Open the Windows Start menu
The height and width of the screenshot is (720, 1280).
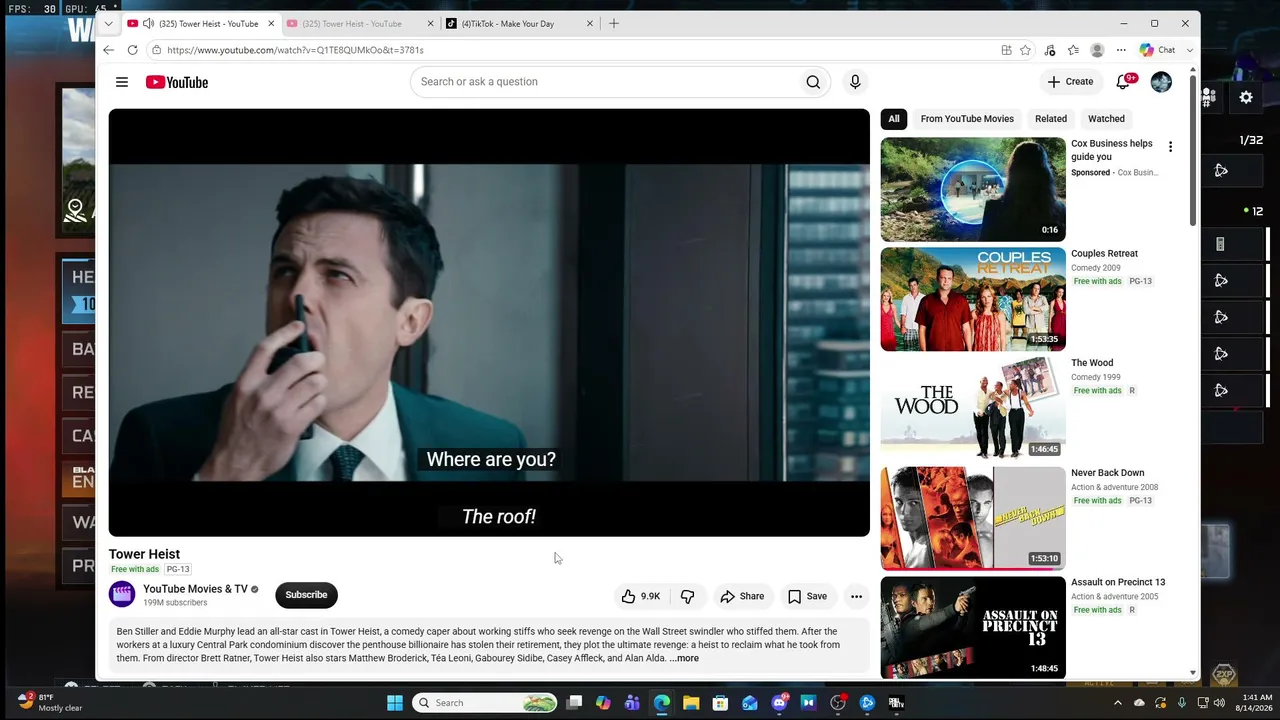(395, 703)
